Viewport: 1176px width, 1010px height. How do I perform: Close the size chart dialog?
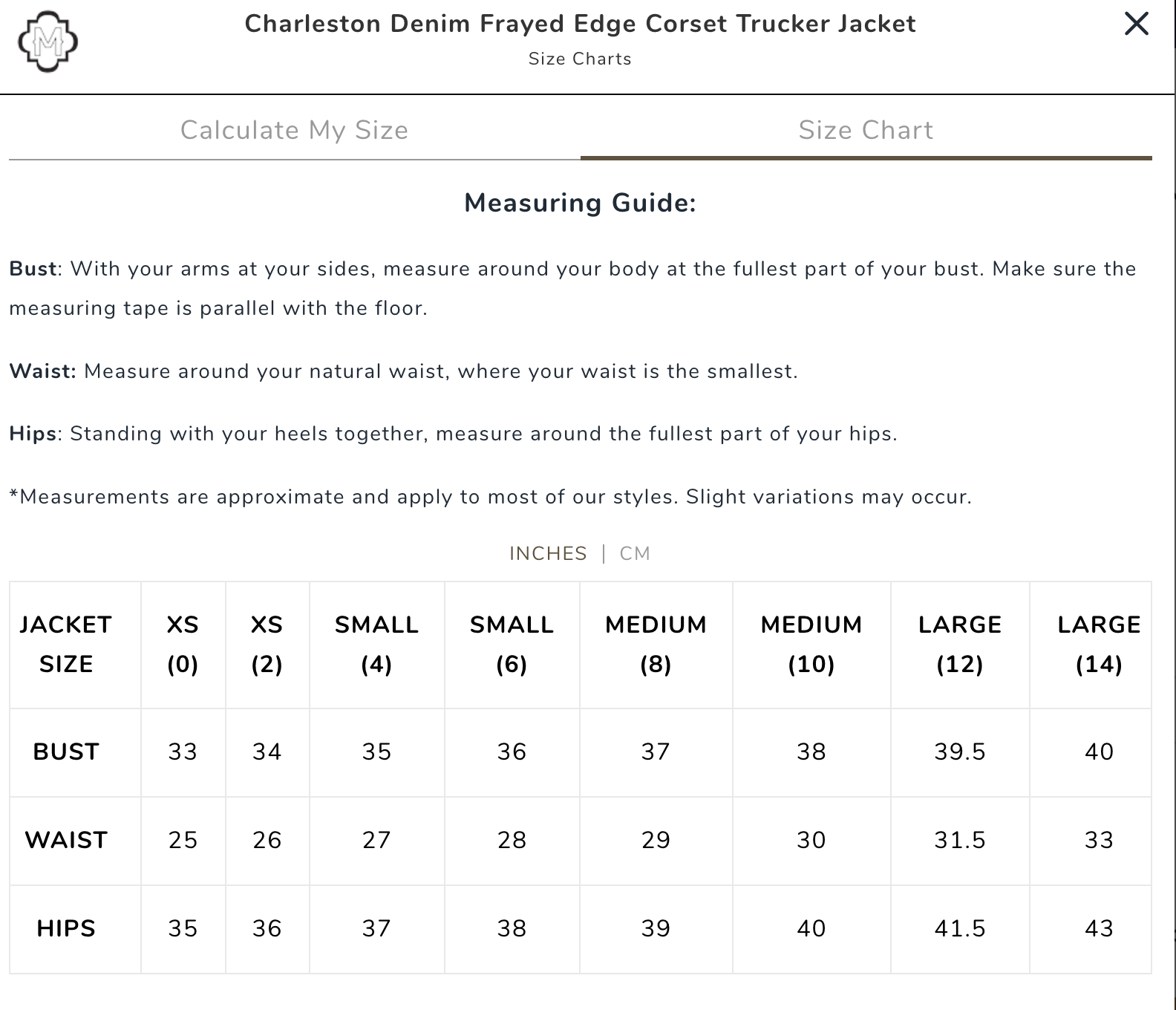(x=1136, y=24)
